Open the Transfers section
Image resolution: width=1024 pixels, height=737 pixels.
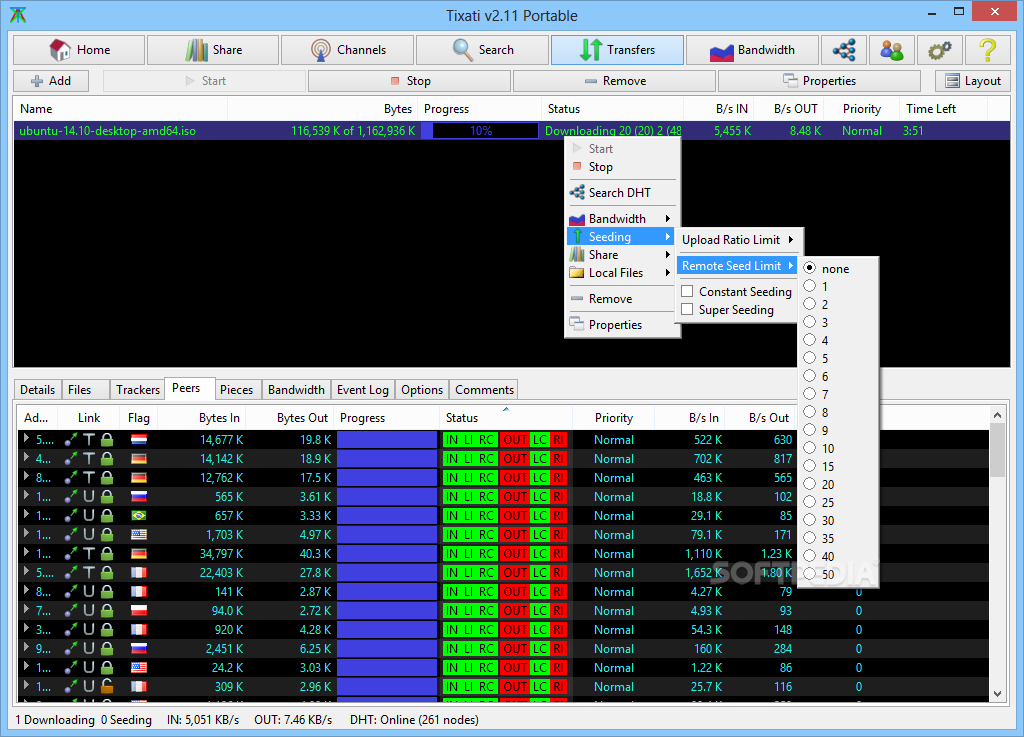click(617, 50)
